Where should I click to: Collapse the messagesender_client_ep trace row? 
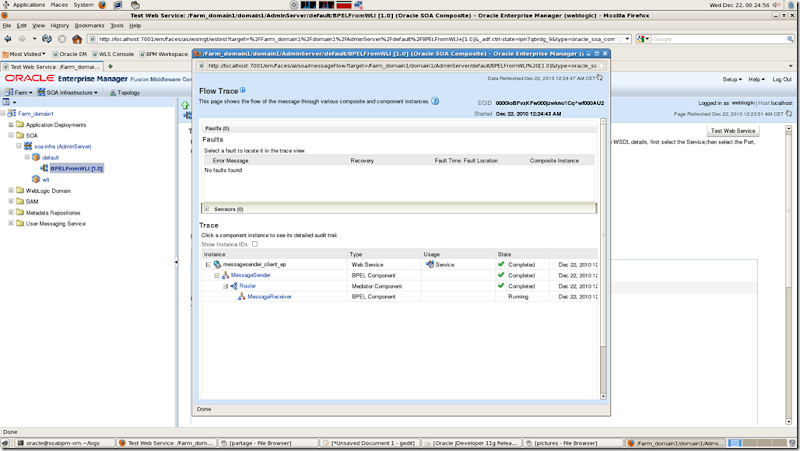[x=208, y=264]
